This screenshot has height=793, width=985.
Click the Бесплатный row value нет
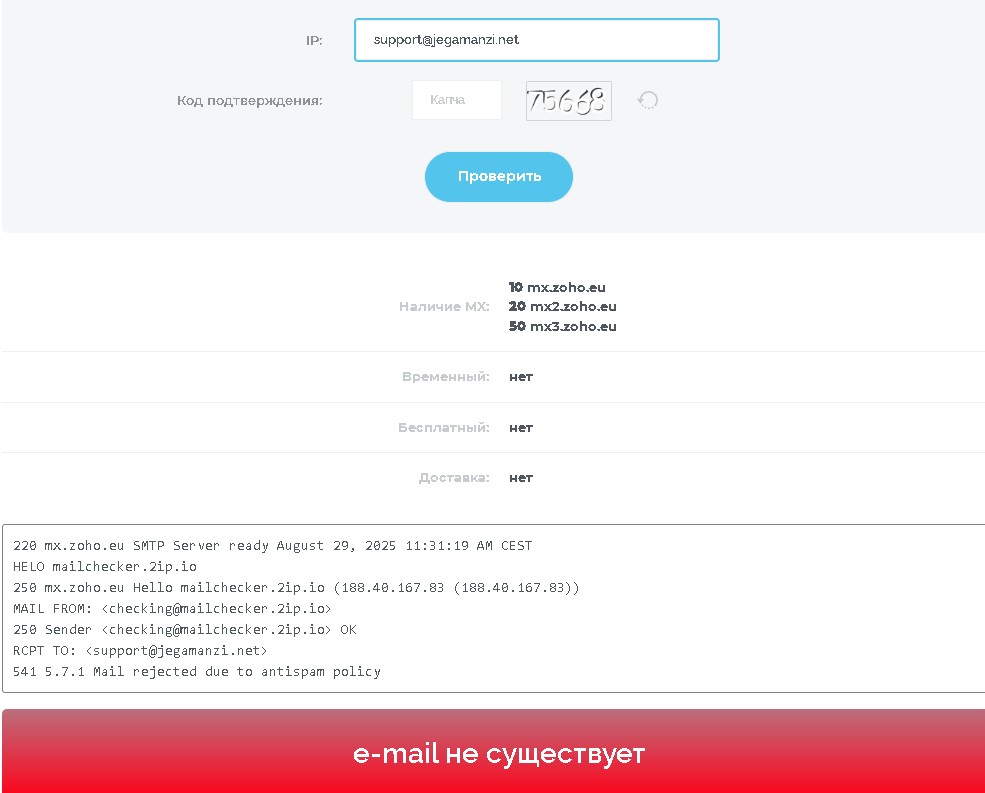tap(521, 427)
